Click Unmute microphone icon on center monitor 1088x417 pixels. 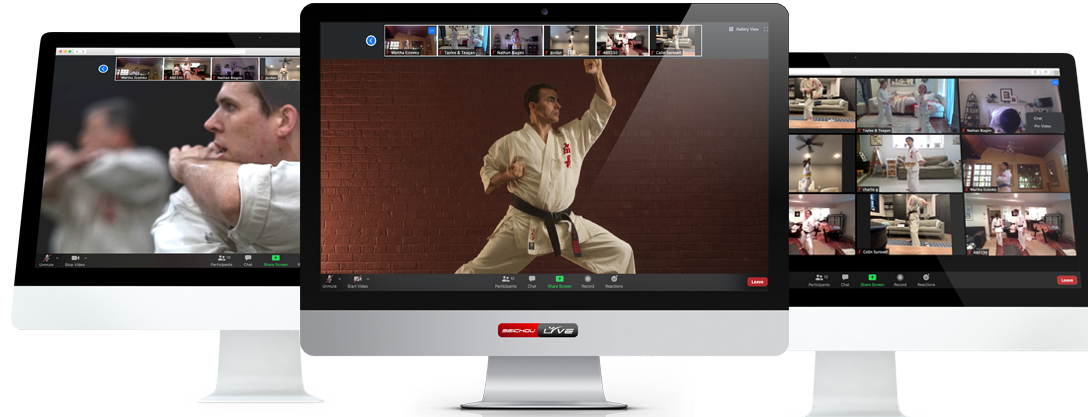pyautogui.click(x=328, y=279)
